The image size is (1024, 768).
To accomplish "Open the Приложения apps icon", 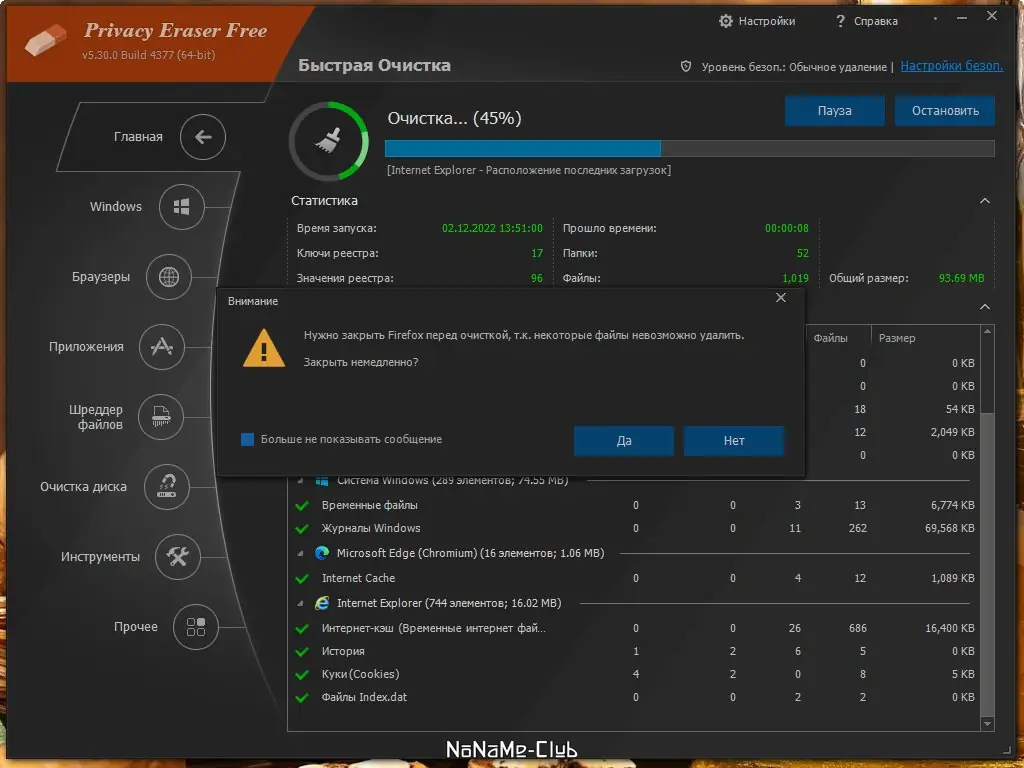I will (162, 347).
